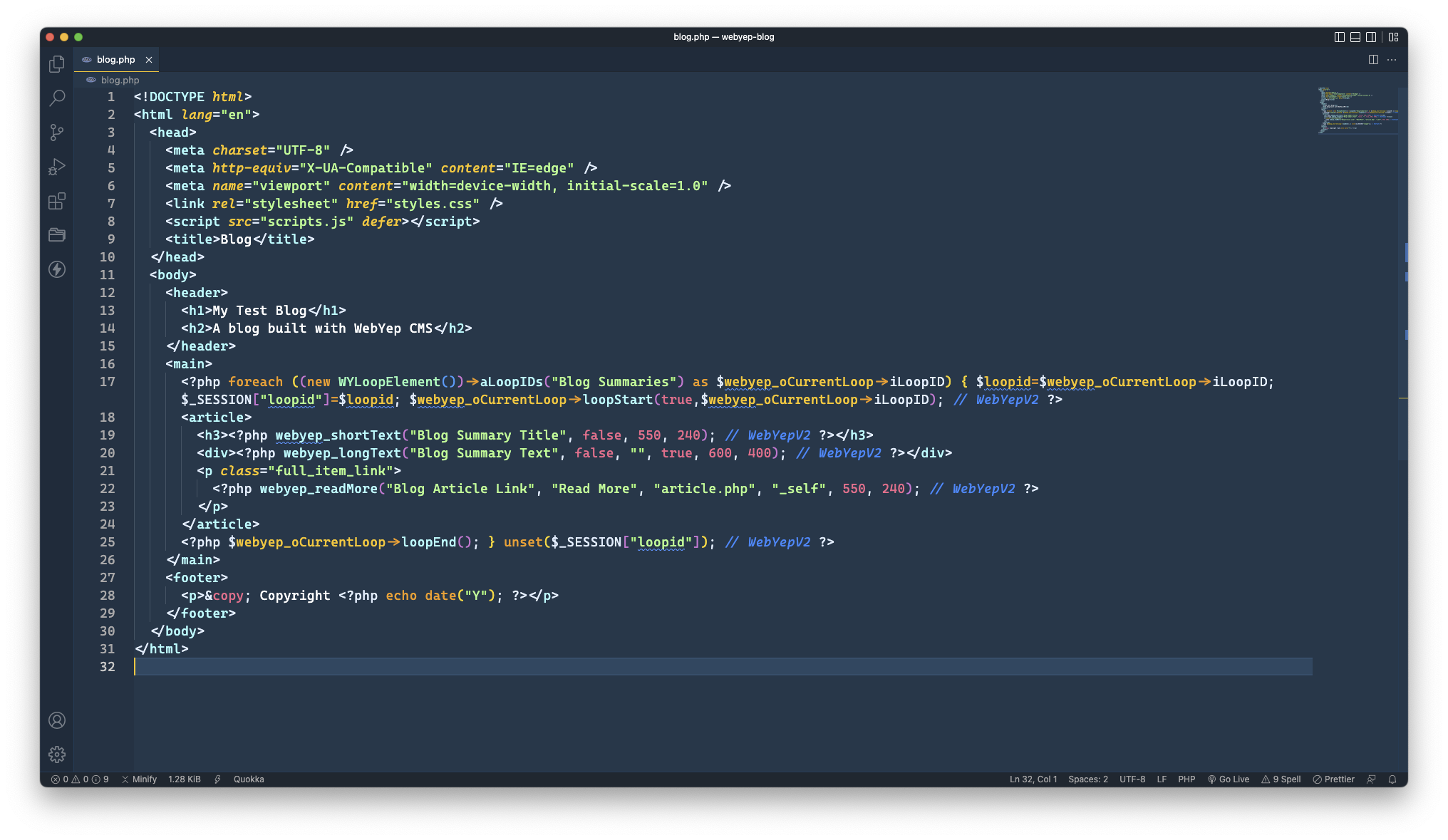Image resolution: width=1448 pixels, height=840 pixels.
Task: Click blog.php in the breadcrumb
Action: [x=120, y=80]
